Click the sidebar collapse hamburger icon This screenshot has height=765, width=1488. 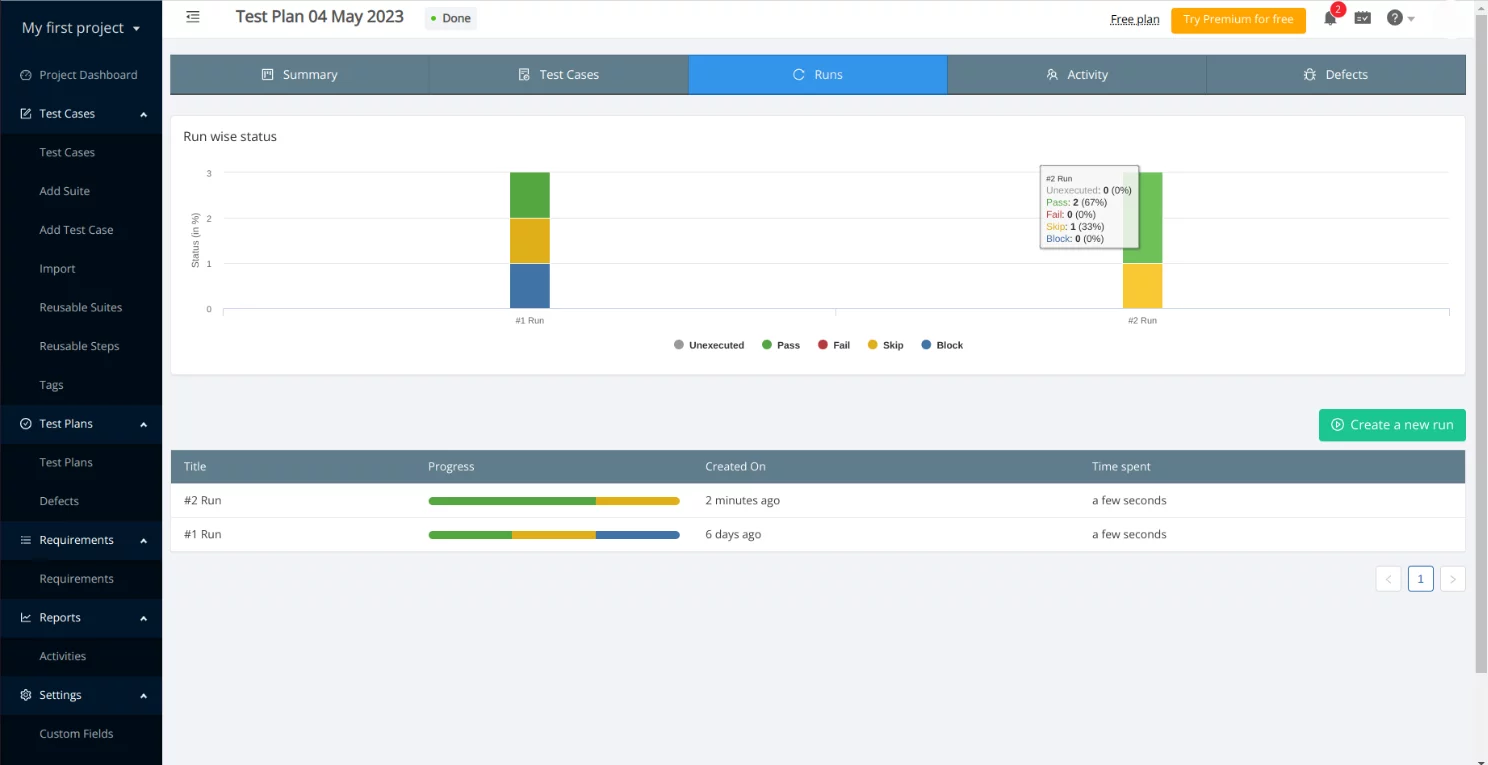(x=193, y=17)
